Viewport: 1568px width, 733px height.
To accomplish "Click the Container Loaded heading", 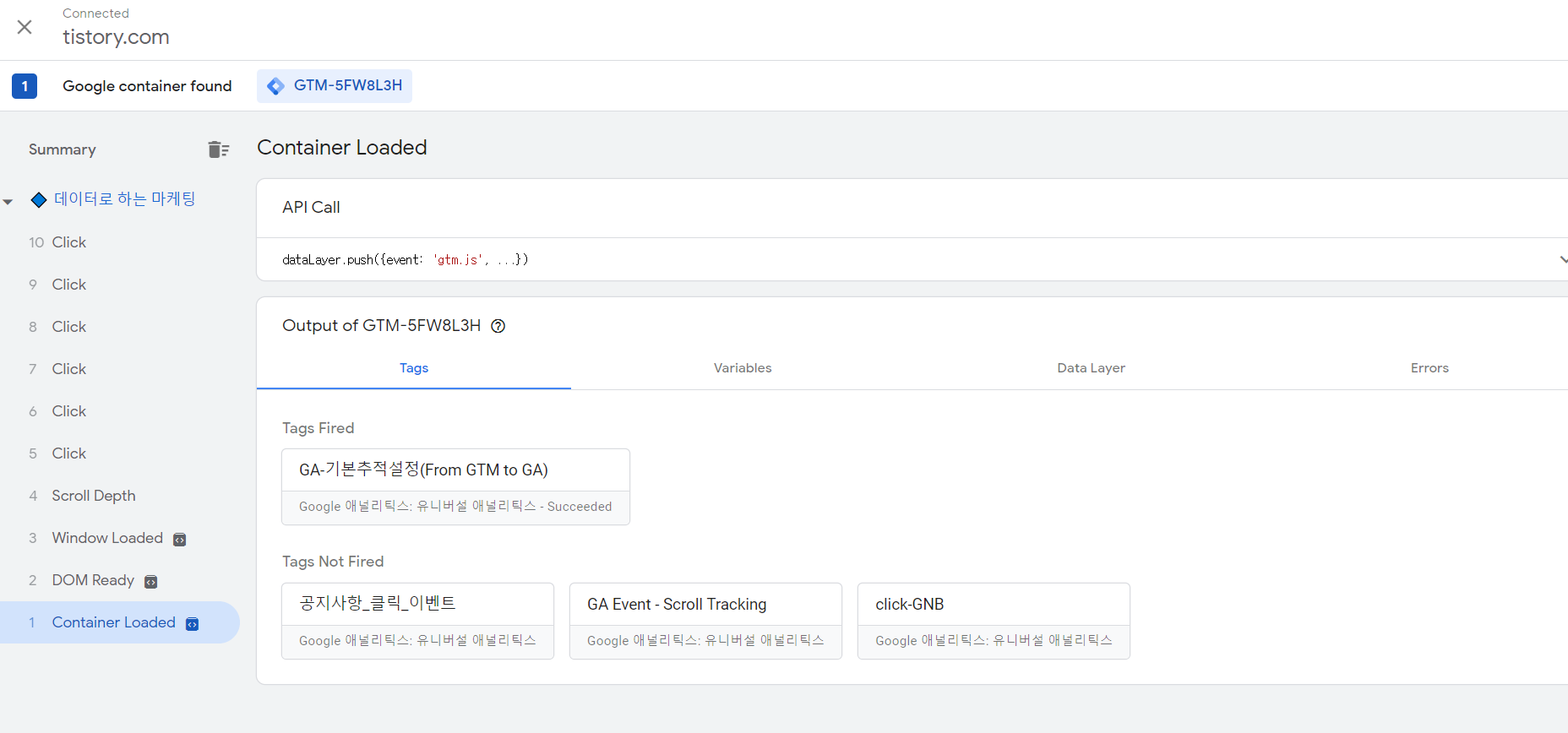I will point(342,148).
